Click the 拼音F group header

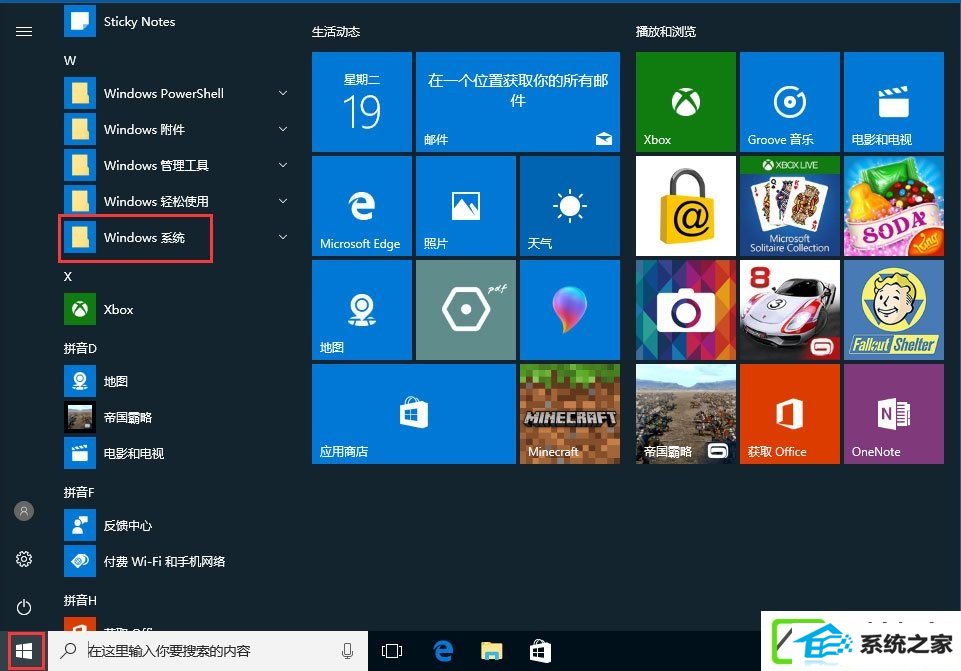click(79, 492)
